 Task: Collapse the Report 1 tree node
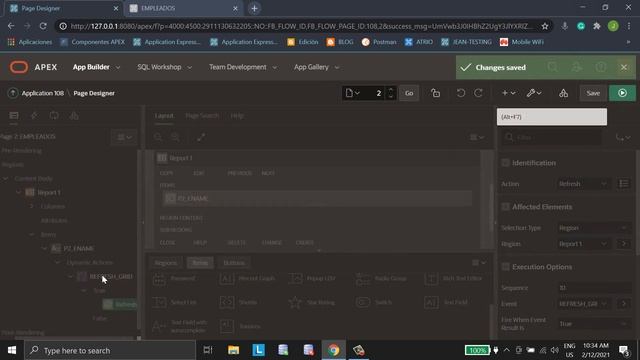coord(18,192)
